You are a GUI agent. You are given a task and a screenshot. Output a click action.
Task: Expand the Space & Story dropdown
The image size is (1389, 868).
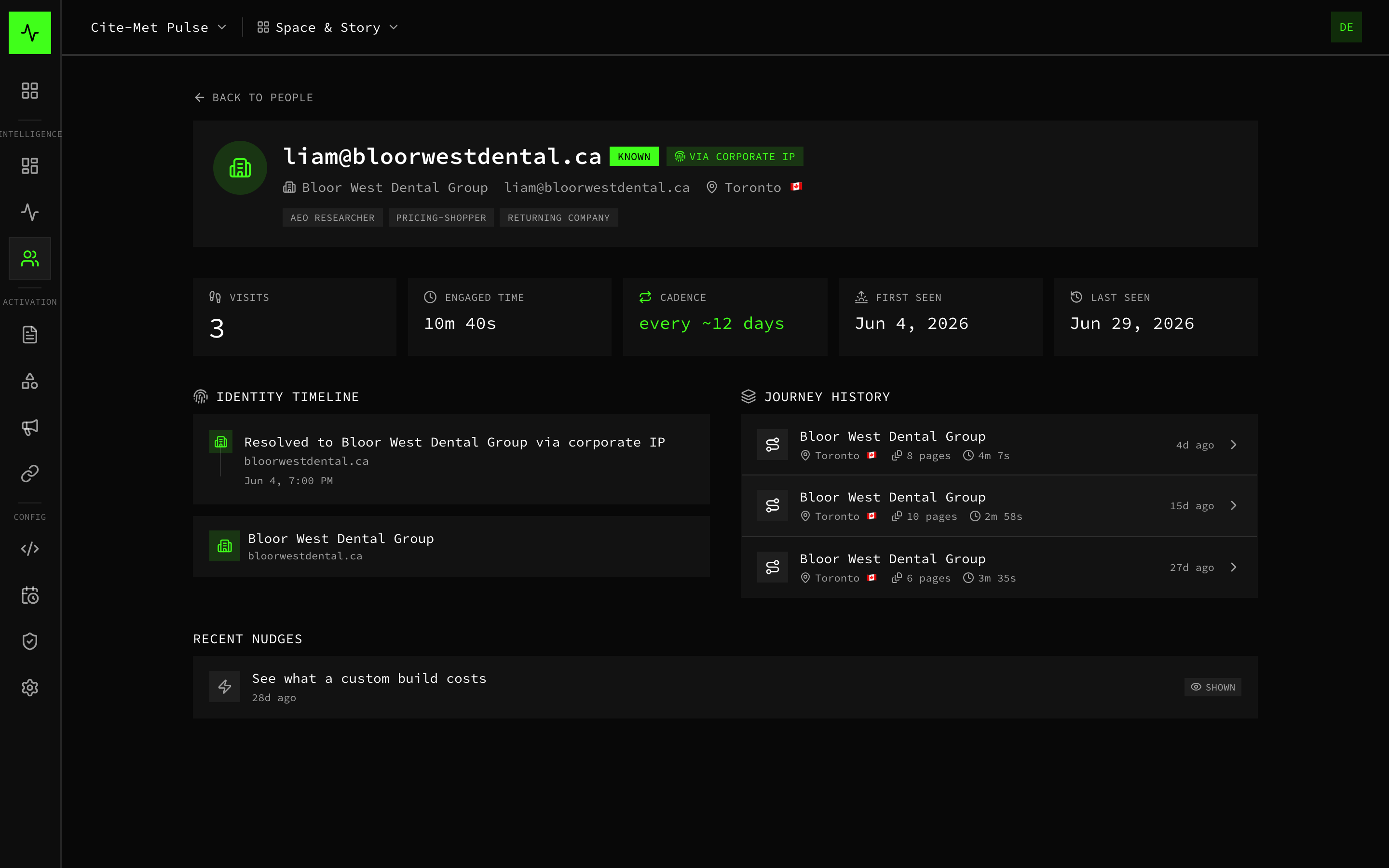pyautogui.click(x=328, y=27)
